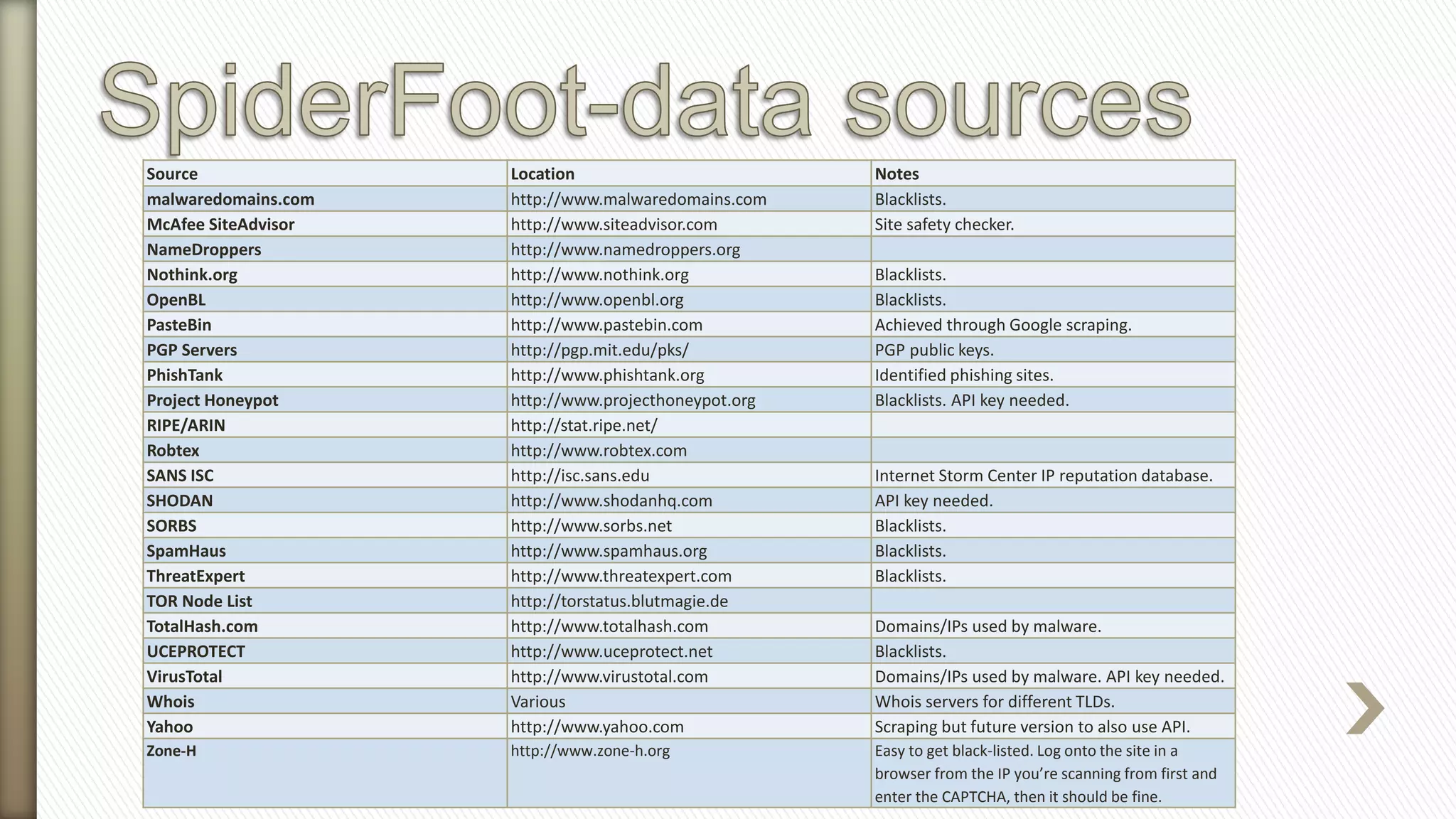Select the Location column header
The width and height of the screenshot is (1456, 819).
point(542,174)
